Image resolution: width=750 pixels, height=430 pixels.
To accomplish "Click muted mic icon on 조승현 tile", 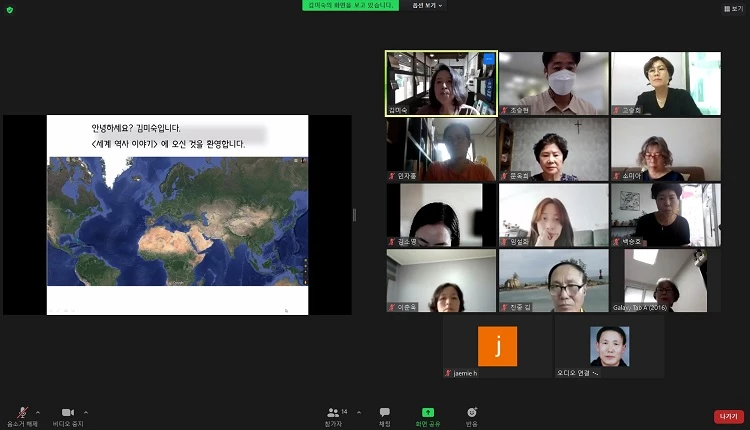I will 504,111.
